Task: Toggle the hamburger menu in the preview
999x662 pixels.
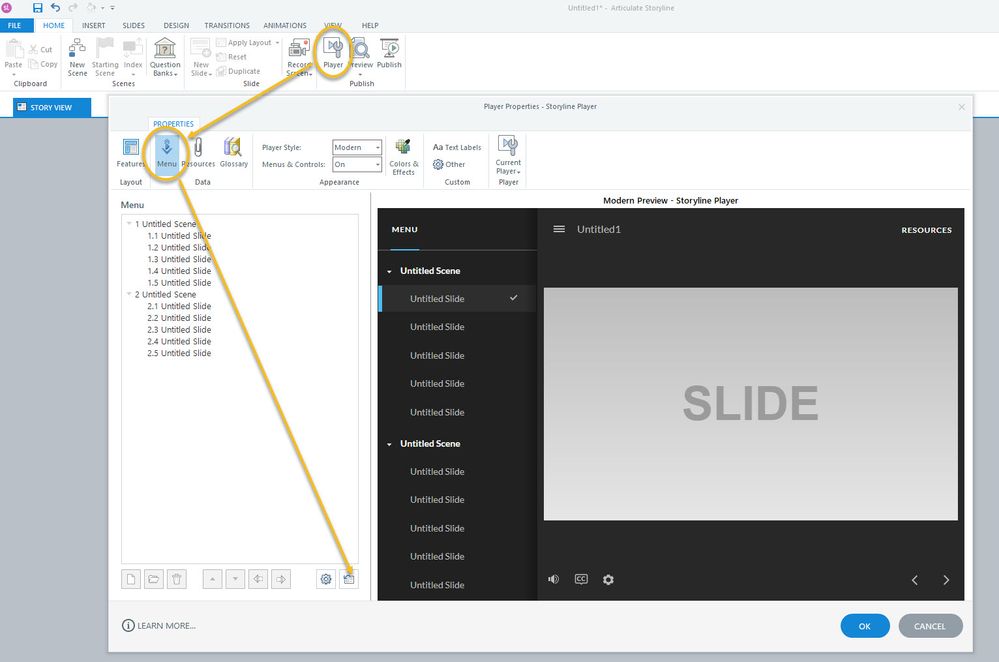Action: pyautogui.click(x=559, y=229)
